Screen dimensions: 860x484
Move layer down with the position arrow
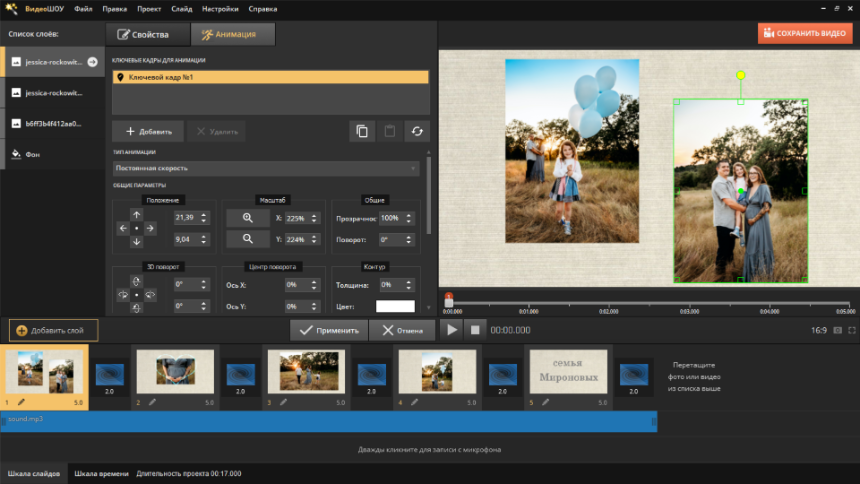pos(137,242)
